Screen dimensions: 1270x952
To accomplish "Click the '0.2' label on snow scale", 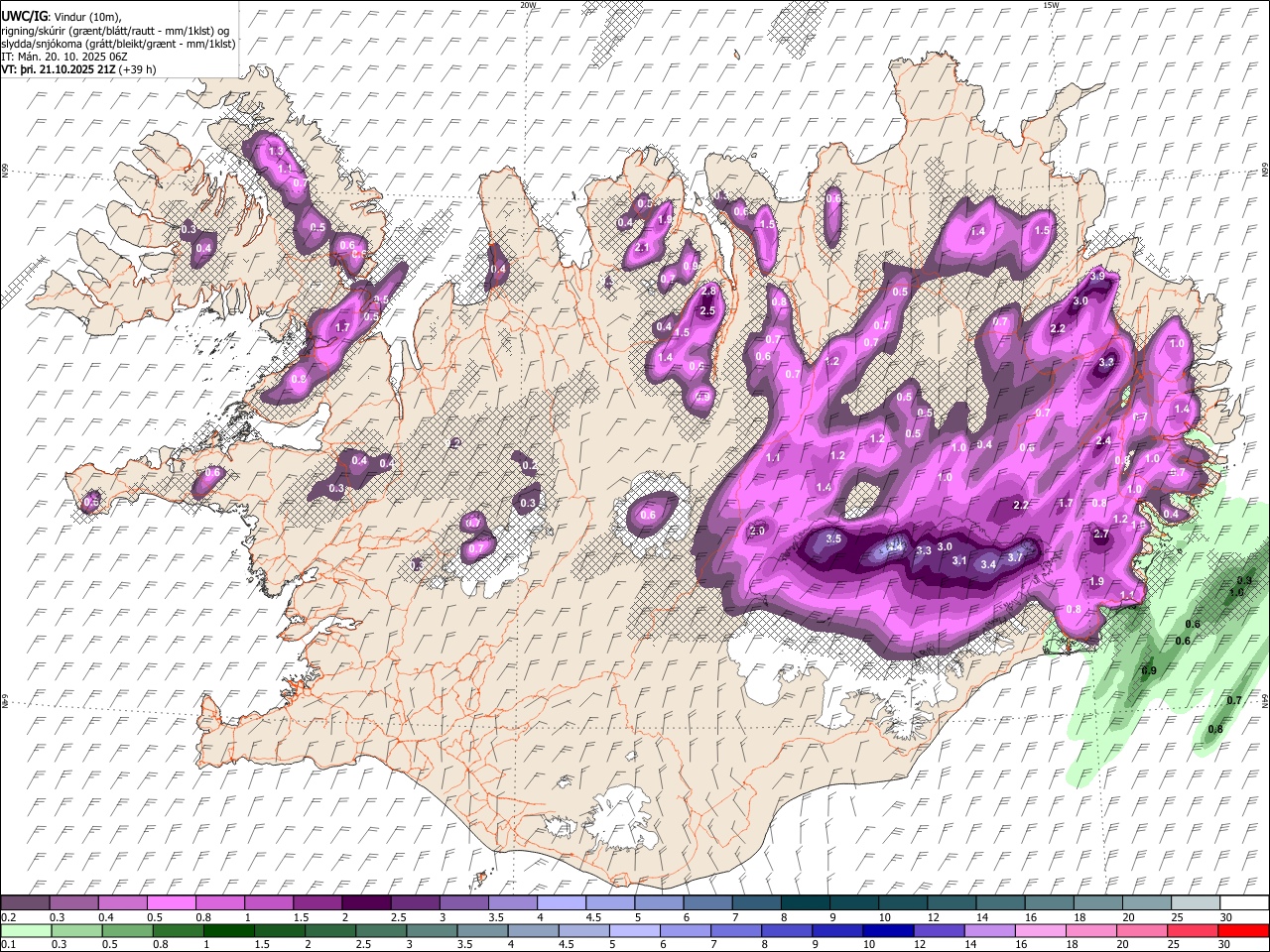I will click(8, 918).
